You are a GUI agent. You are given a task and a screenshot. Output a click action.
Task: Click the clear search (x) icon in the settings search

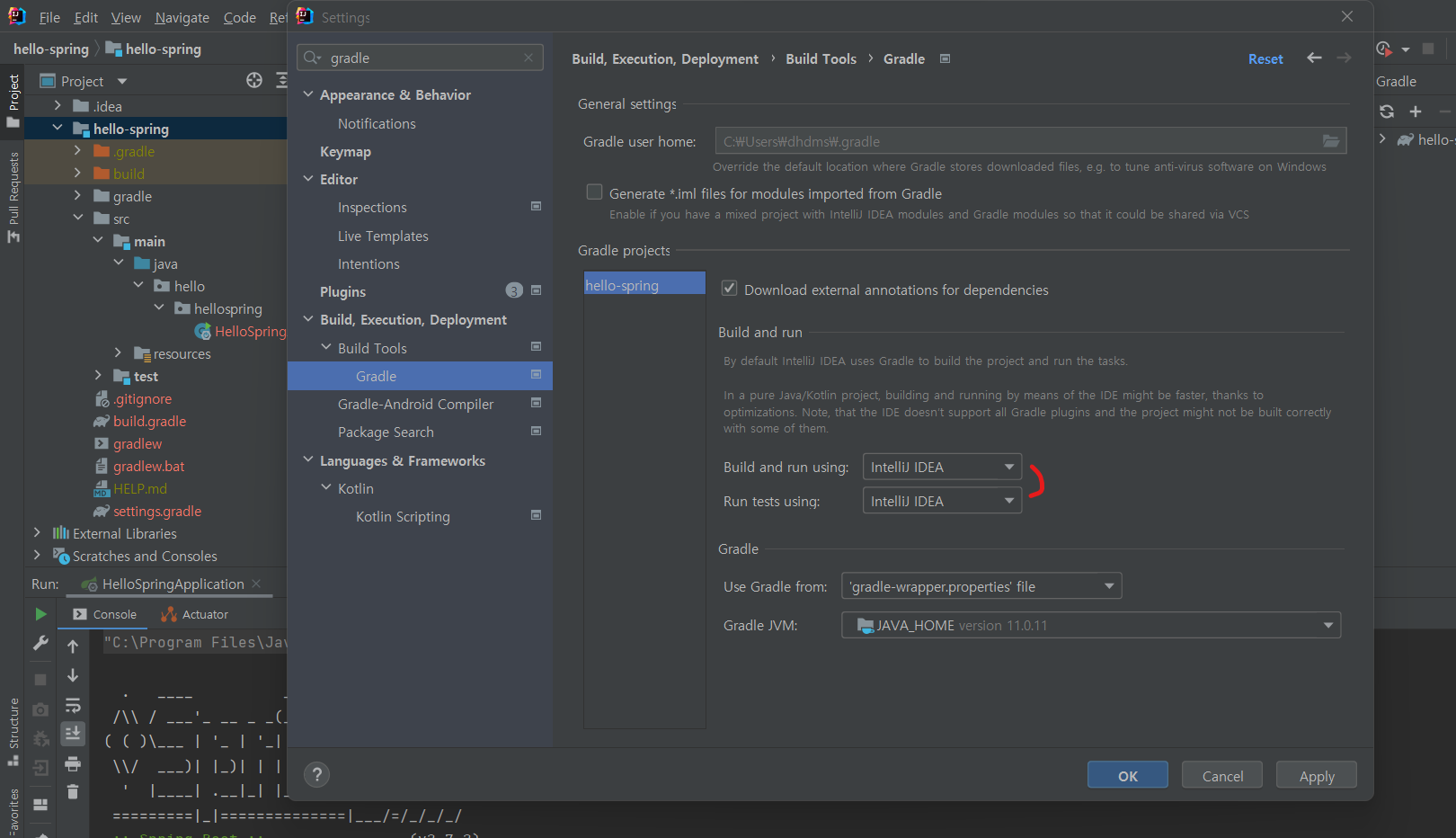tap(528, 58)
